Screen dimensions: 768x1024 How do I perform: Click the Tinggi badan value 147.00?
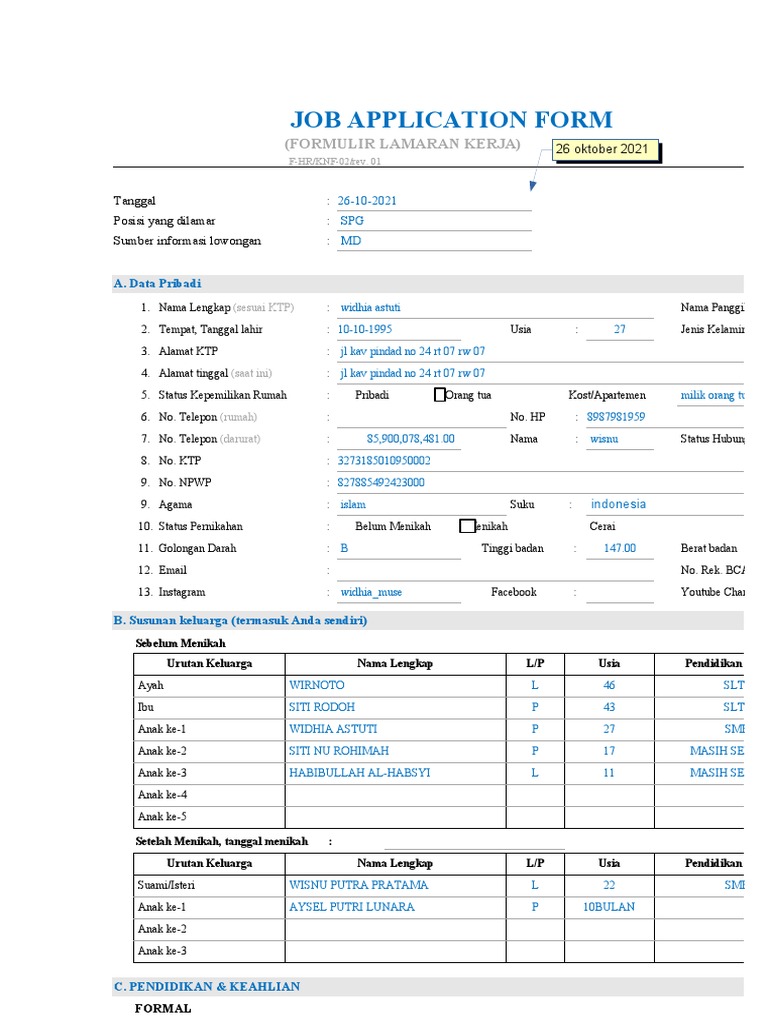click(x=620, y=549)
